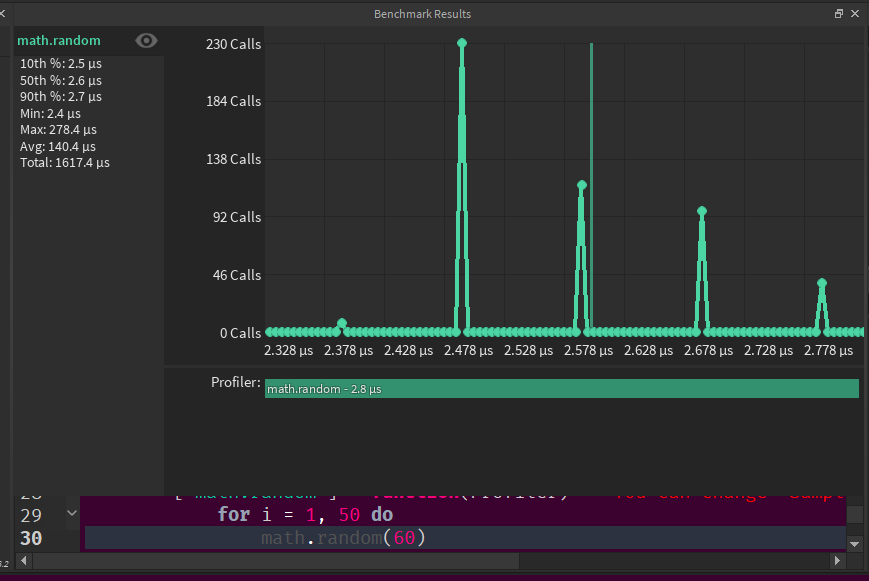This screenshot has height=581, width=869.
Task: Click the code editor scroll down arrow
Action: [x=854, y=543]
